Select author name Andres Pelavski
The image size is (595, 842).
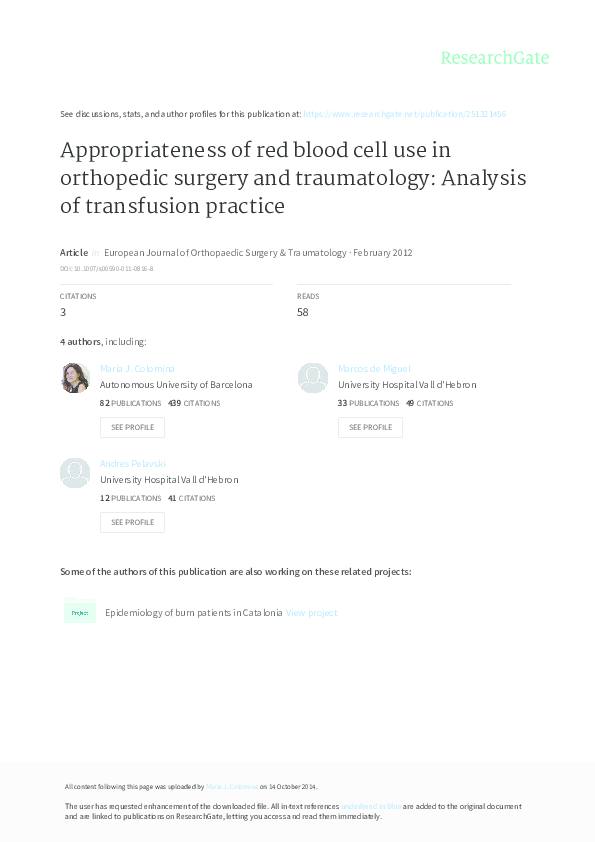pos(133,463)
